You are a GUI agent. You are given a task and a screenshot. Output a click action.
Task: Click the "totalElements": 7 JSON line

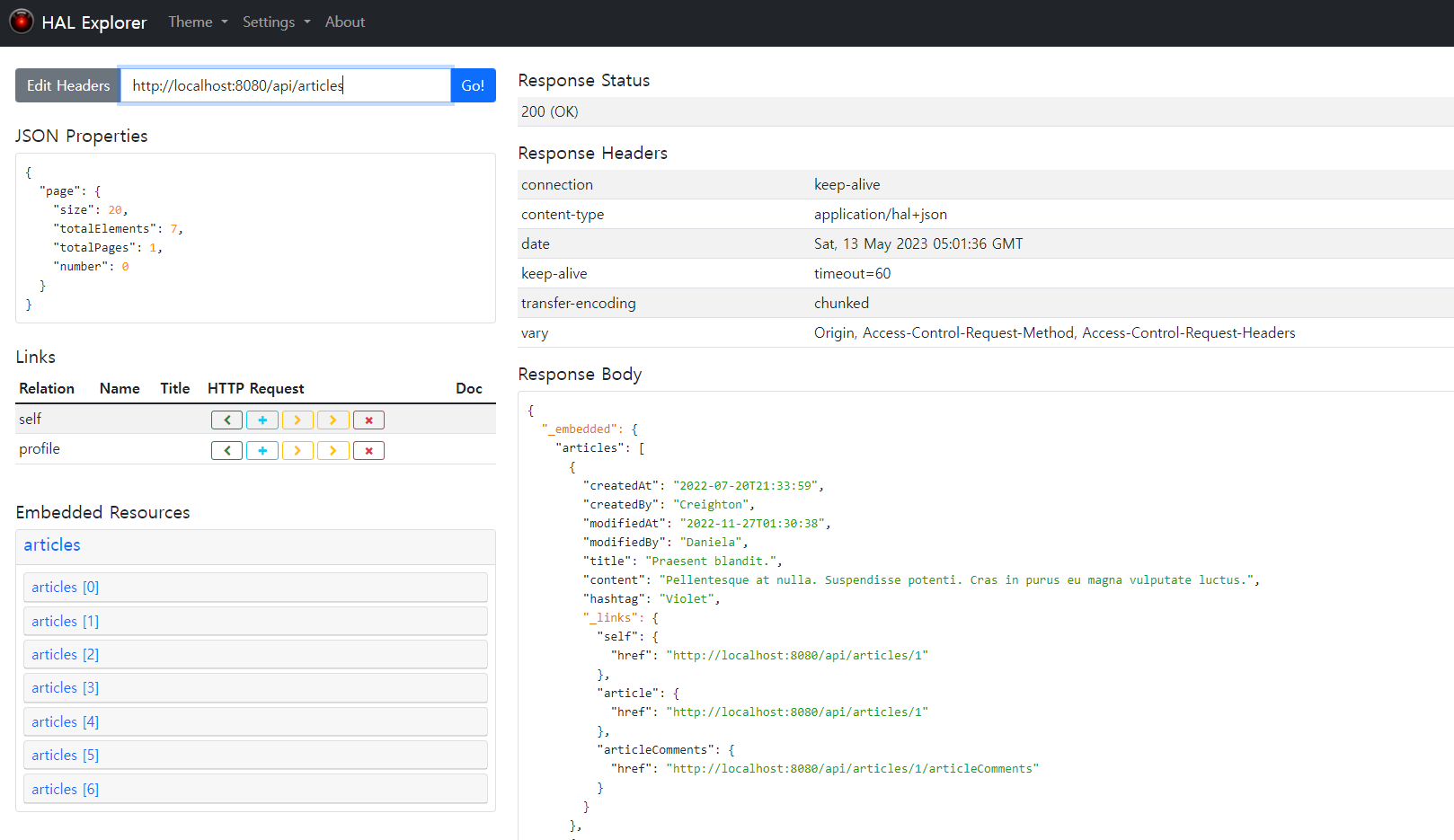coord(119,228)
